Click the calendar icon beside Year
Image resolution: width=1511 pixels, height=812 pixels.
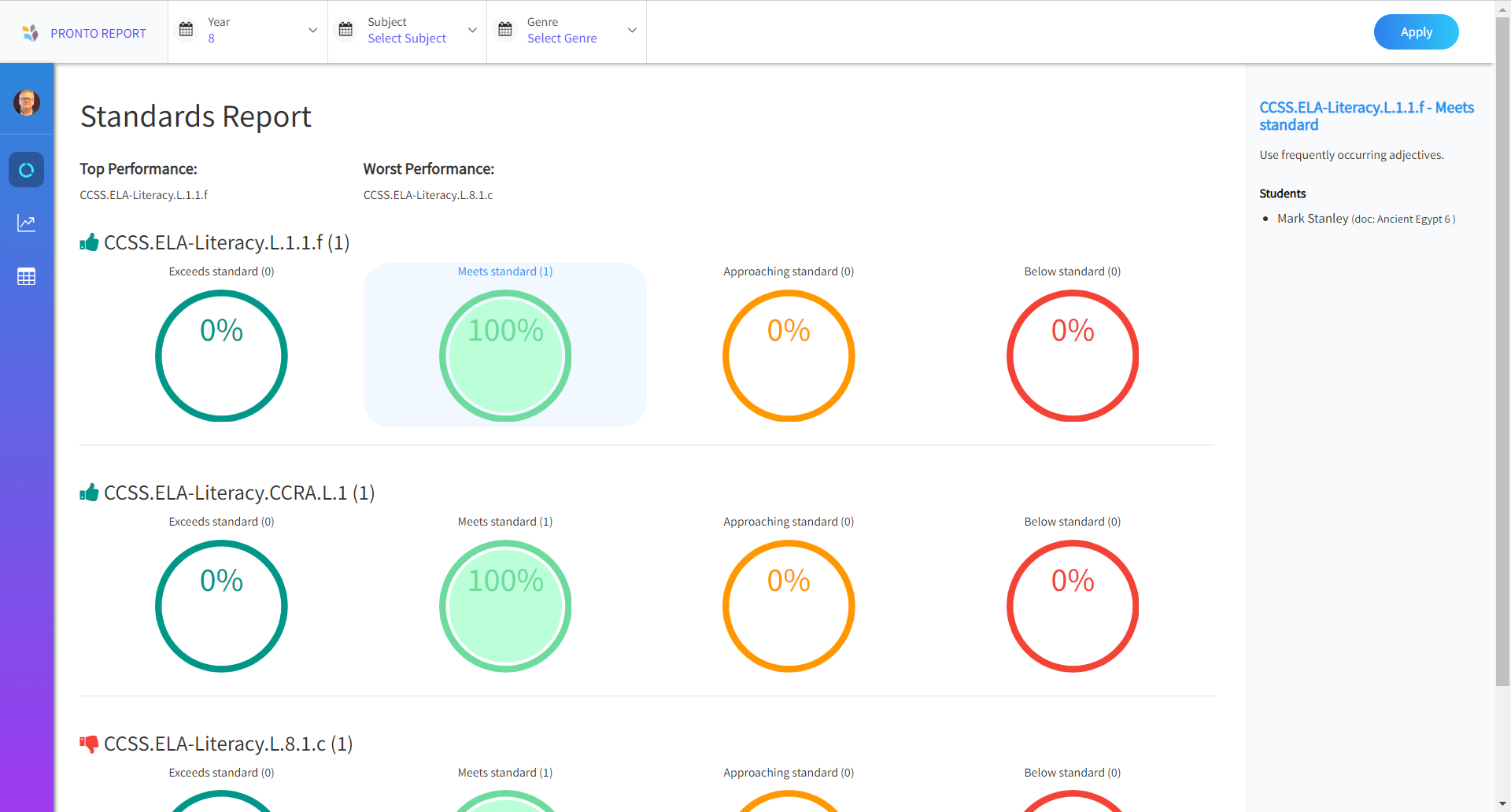point(187,30)
